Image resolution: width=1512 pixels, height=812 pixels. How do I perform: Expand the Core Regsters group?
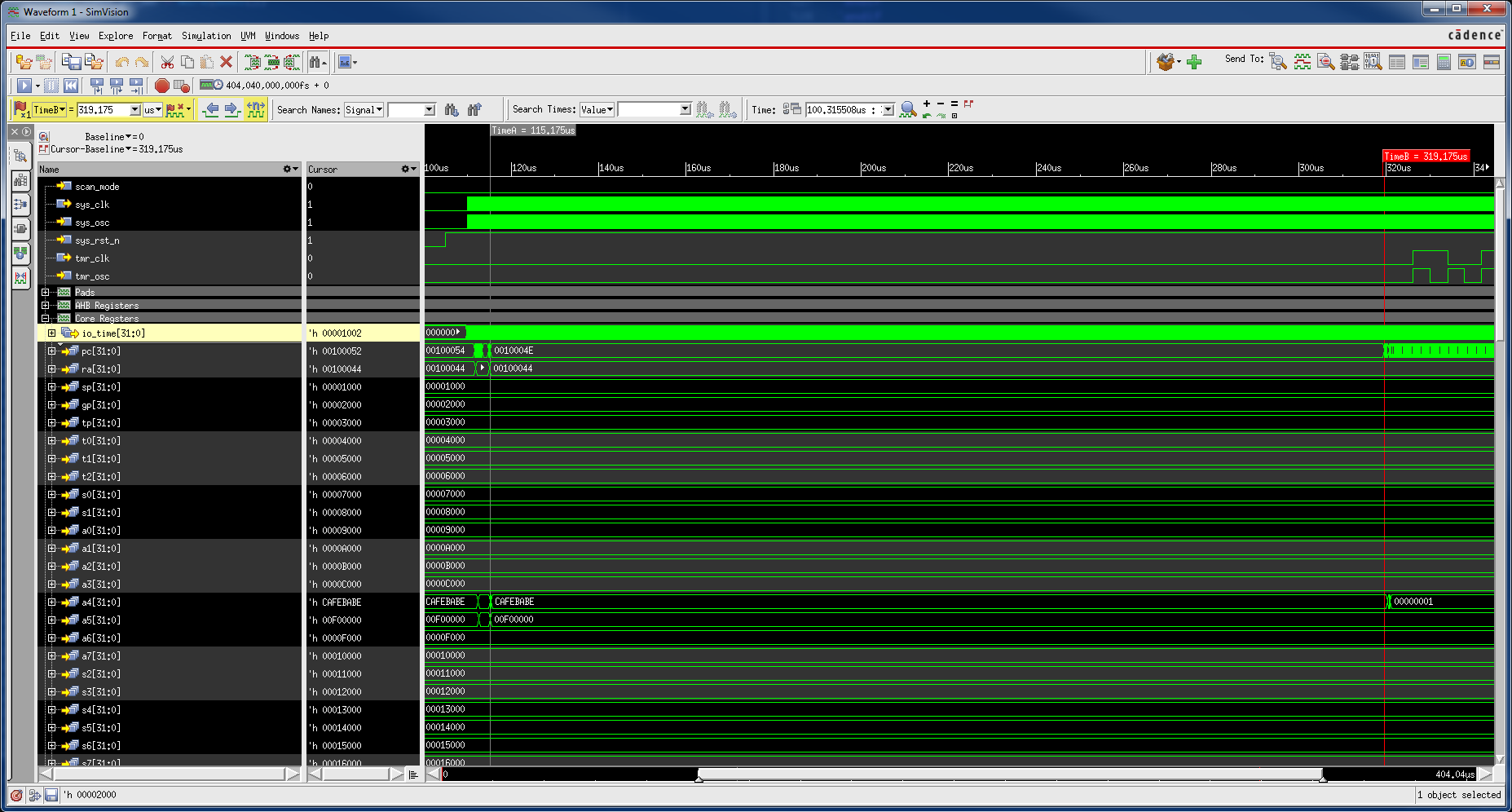(x=46, y=318)
